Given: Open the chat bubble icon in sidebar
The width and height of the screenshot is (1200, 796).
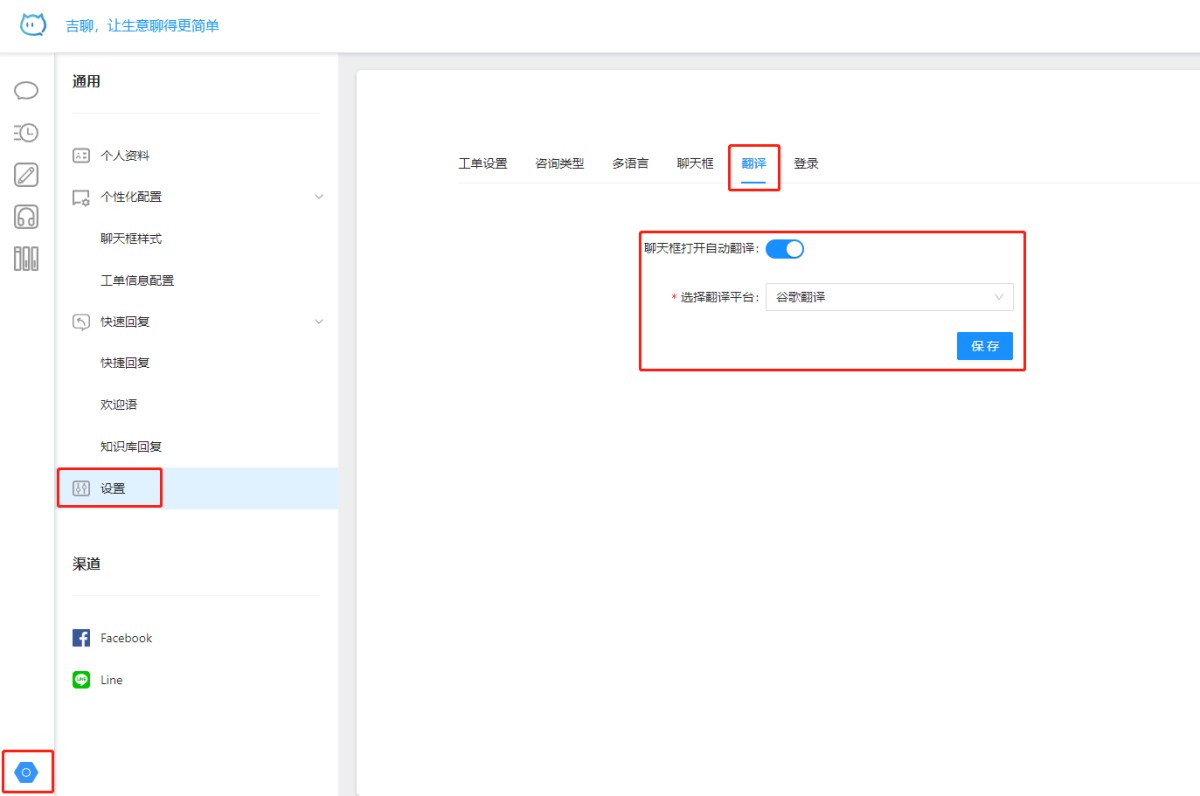Looking at the screenshot, I should (x=26, y=91).
